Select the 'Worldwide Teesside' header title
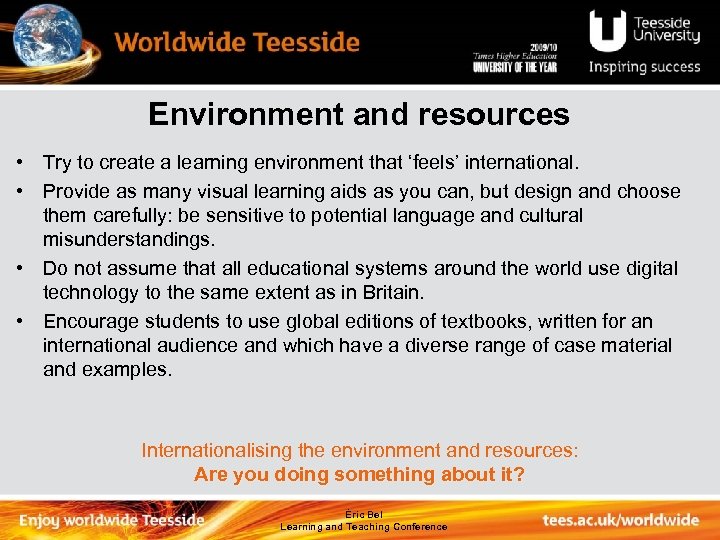 pyautogui.click(x=236, y=42)
